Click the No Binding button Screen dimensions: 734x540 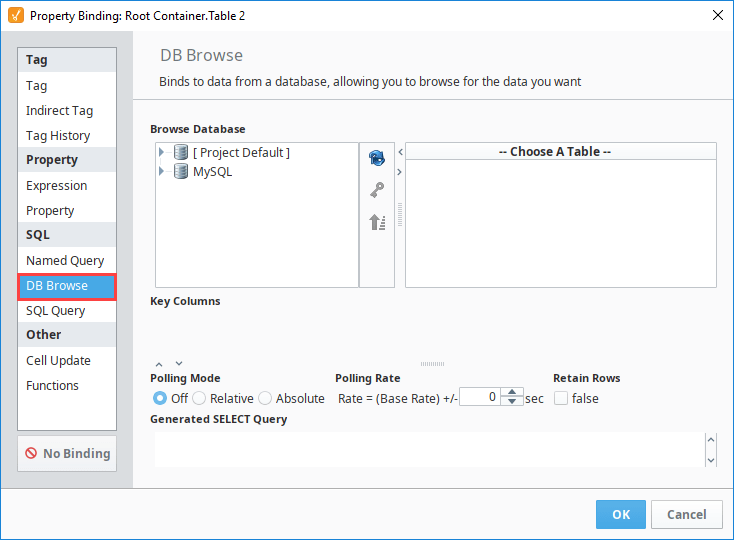(x=67, y=453)
